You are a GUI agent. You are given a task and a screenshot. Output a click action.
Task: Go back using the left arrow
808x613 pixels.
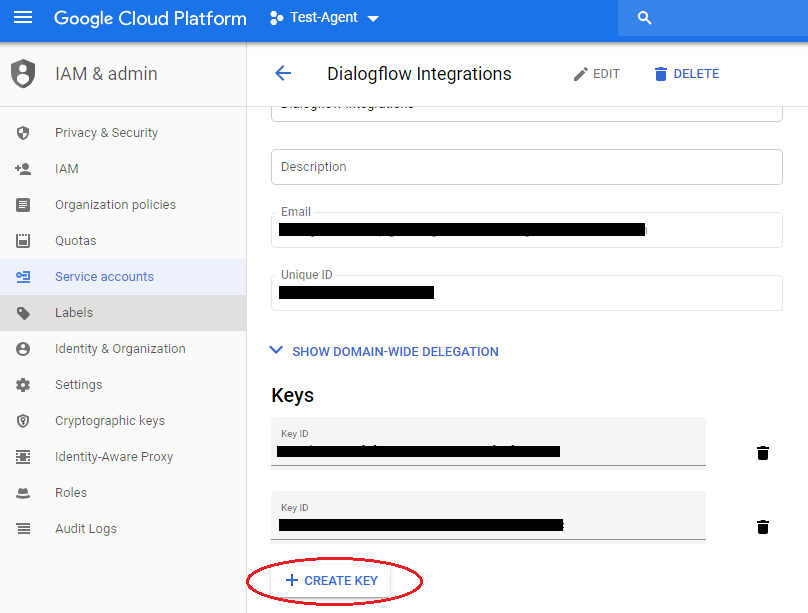[283, 73]
